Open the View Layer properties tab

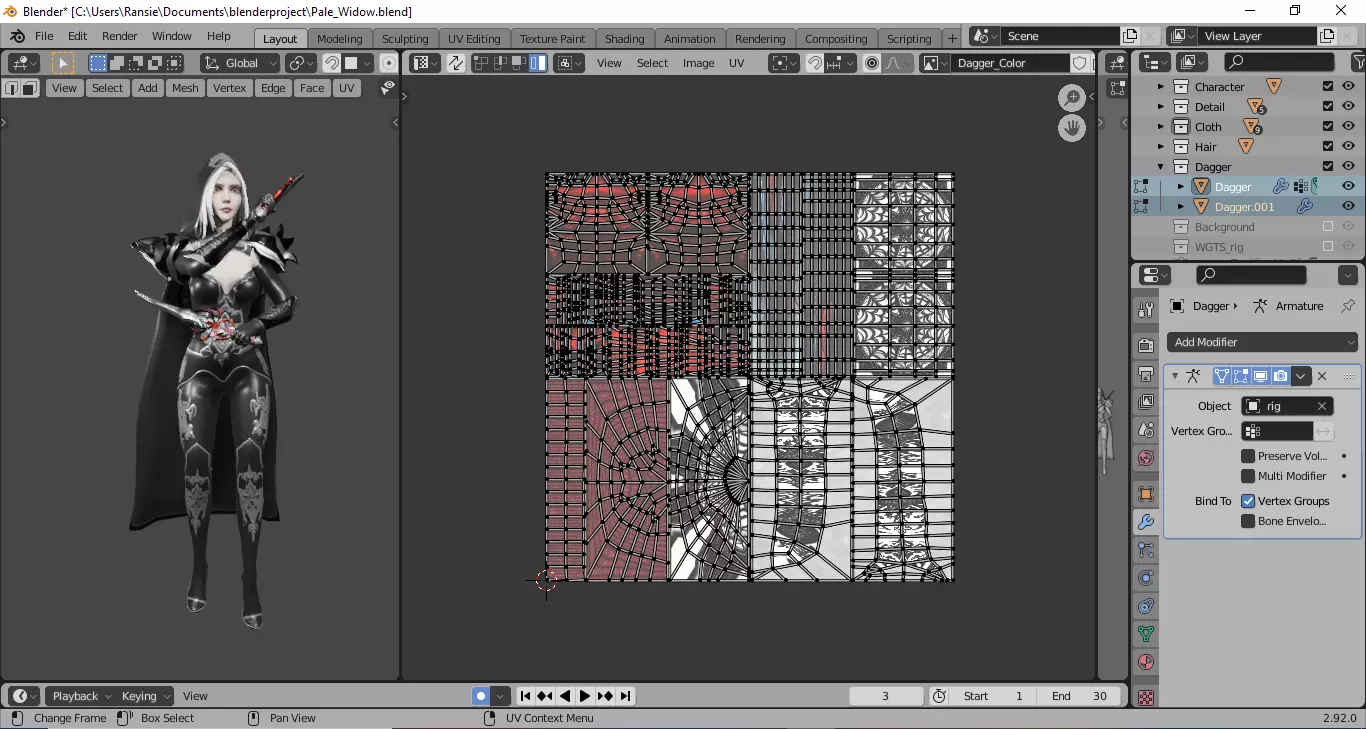[x=1146, y=401]
